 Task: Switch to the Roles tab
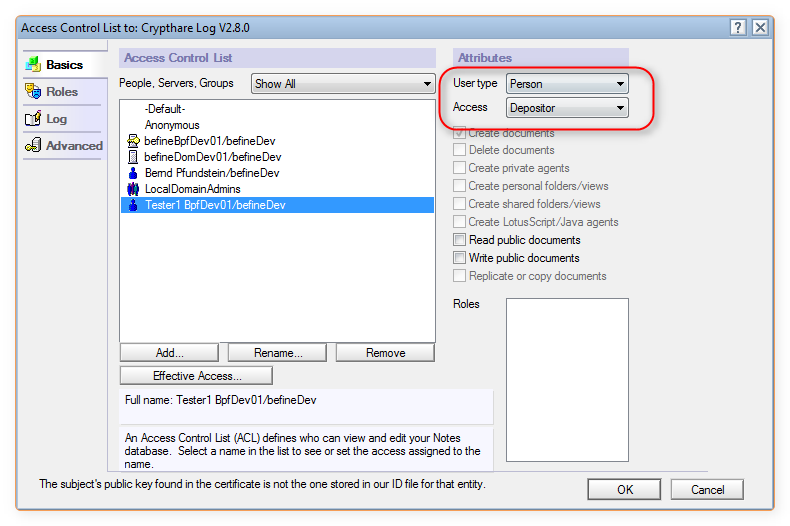coord(62,92)
